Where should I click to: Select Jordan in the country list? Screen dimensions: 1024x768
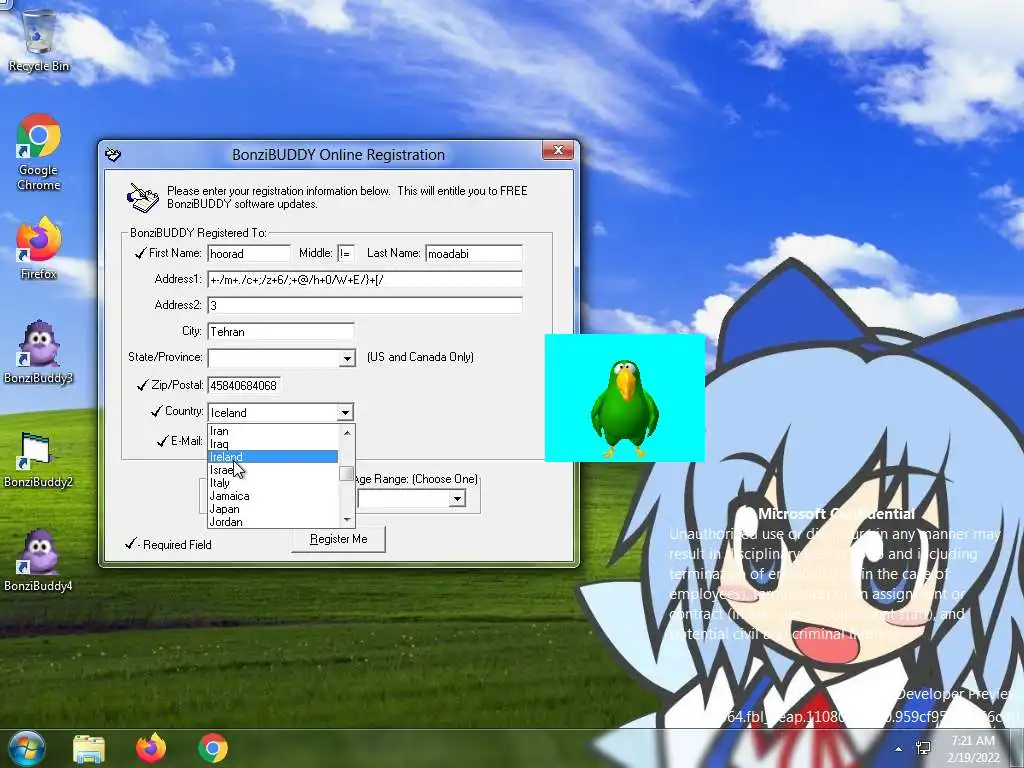tap(273, 522)
